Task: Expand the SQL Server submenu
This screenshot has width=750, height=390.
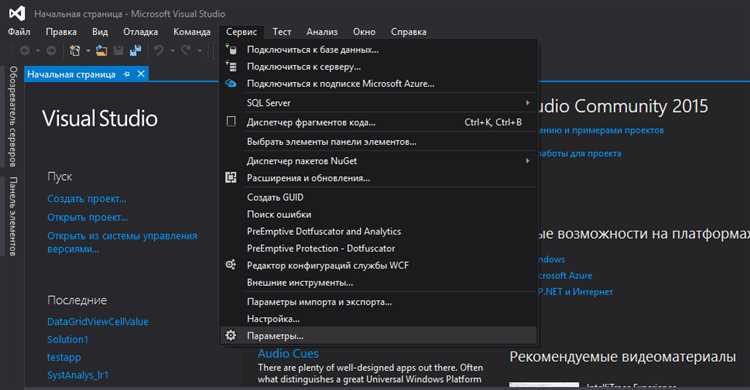Action: pos(379,103)
